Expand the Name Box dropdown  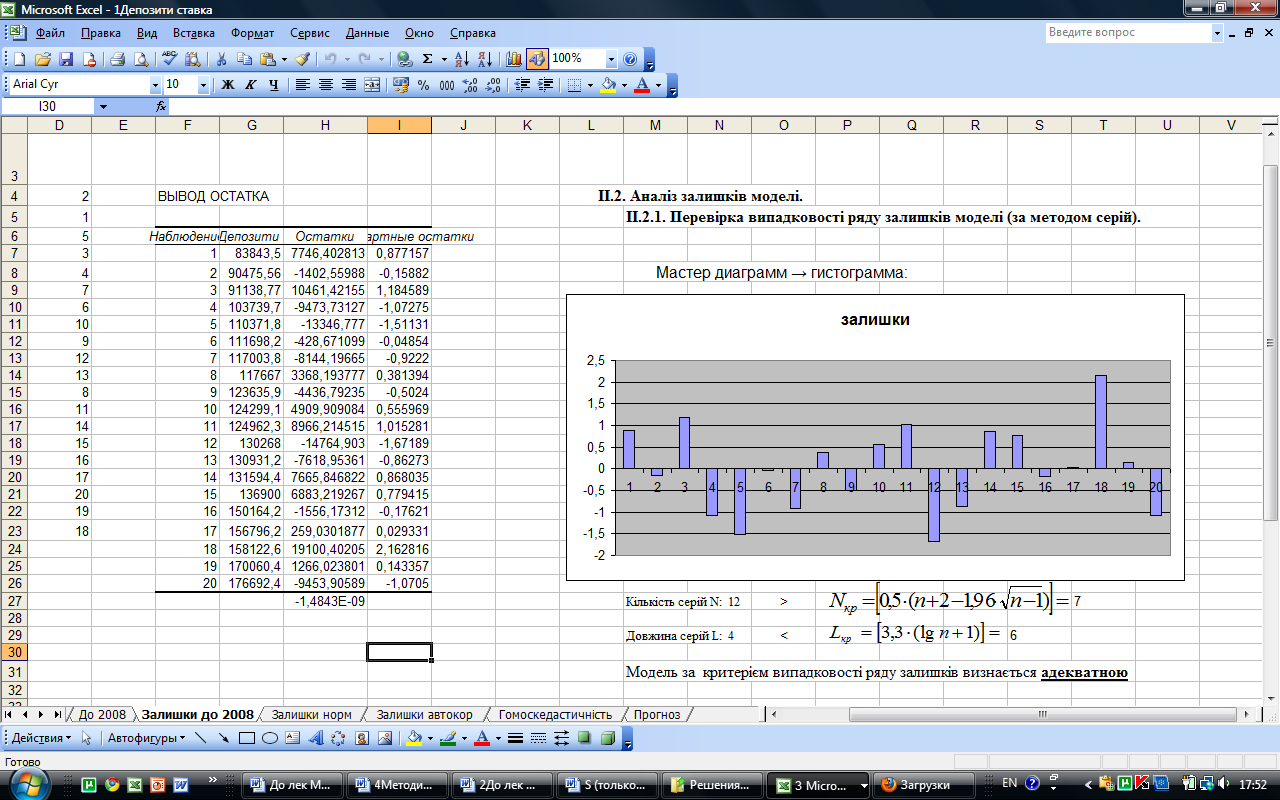click(103, 106)
